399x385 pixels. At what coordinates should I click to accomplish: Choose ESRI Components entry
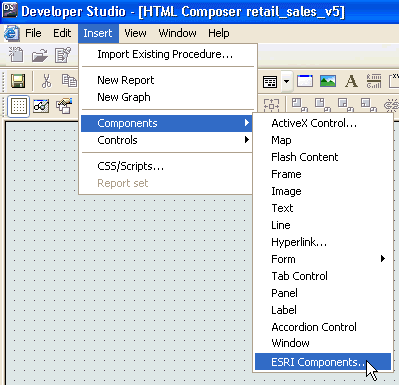[323, 362]
